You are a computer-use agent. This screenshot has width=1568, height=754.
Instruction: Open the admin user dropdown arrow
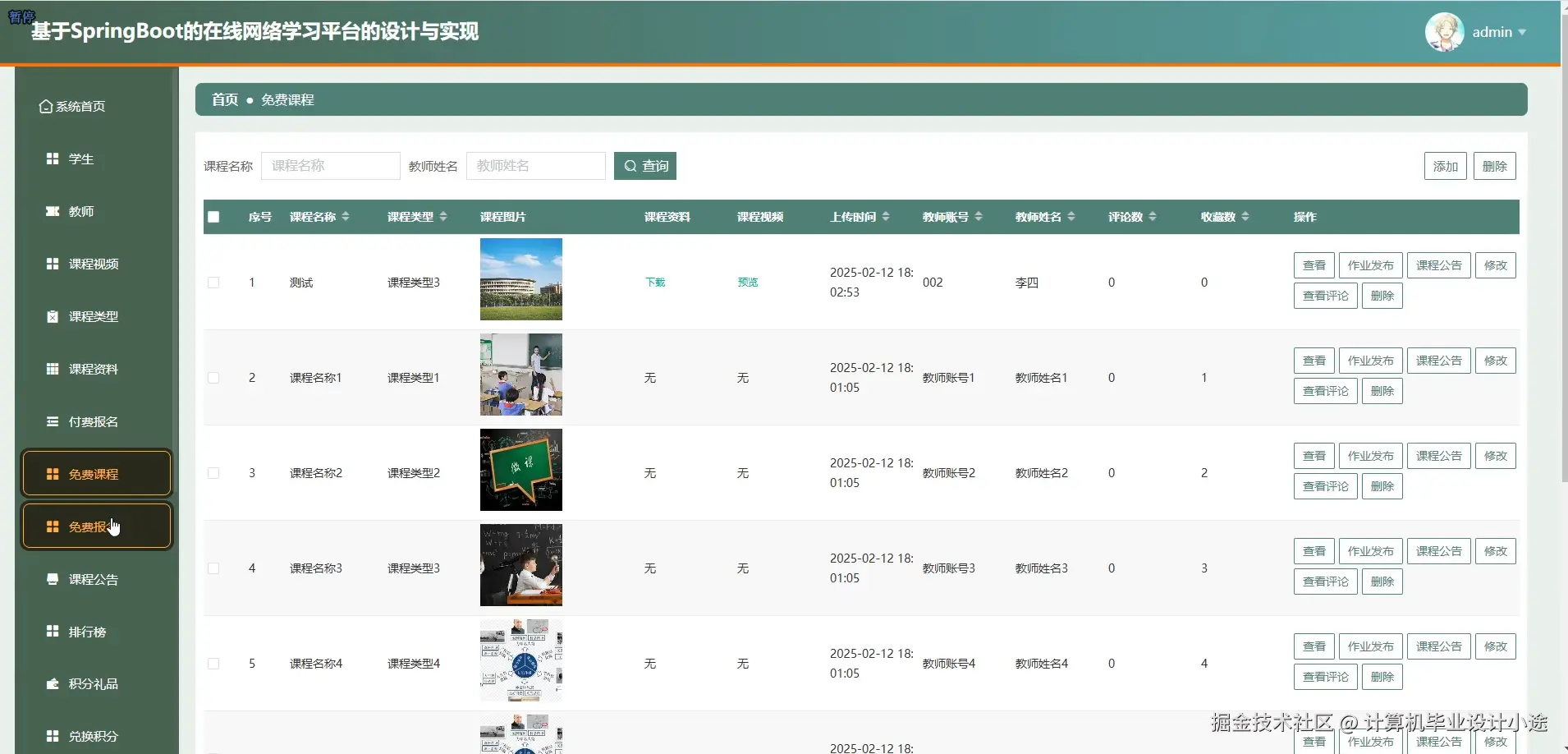click(x=1522, y=33)
